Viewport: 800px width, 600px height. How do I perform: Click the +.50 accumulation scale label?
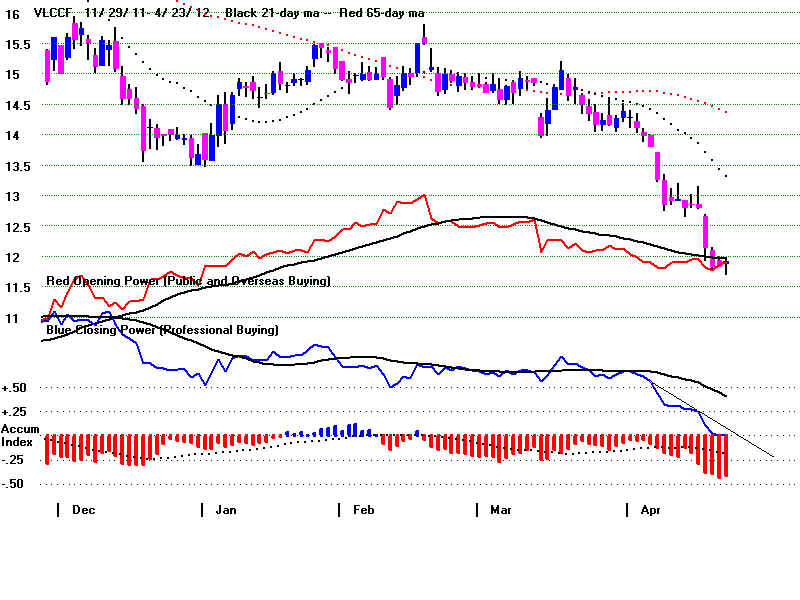(14, 388)
